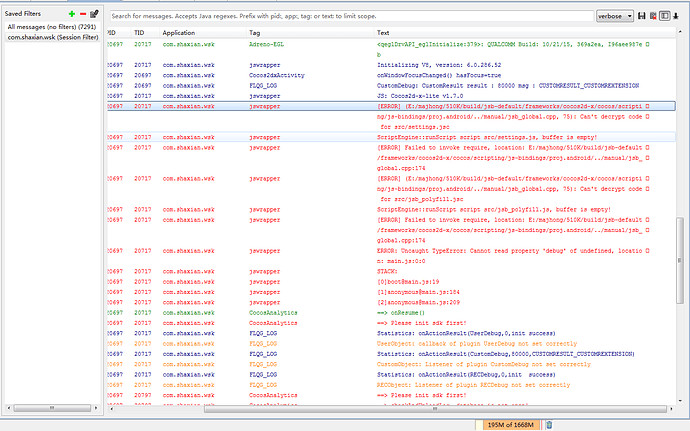Image resolution: width=690 pixels, height=431 pixels.
Task: Add a new logcat filter
Action: (x=71, y=13)
